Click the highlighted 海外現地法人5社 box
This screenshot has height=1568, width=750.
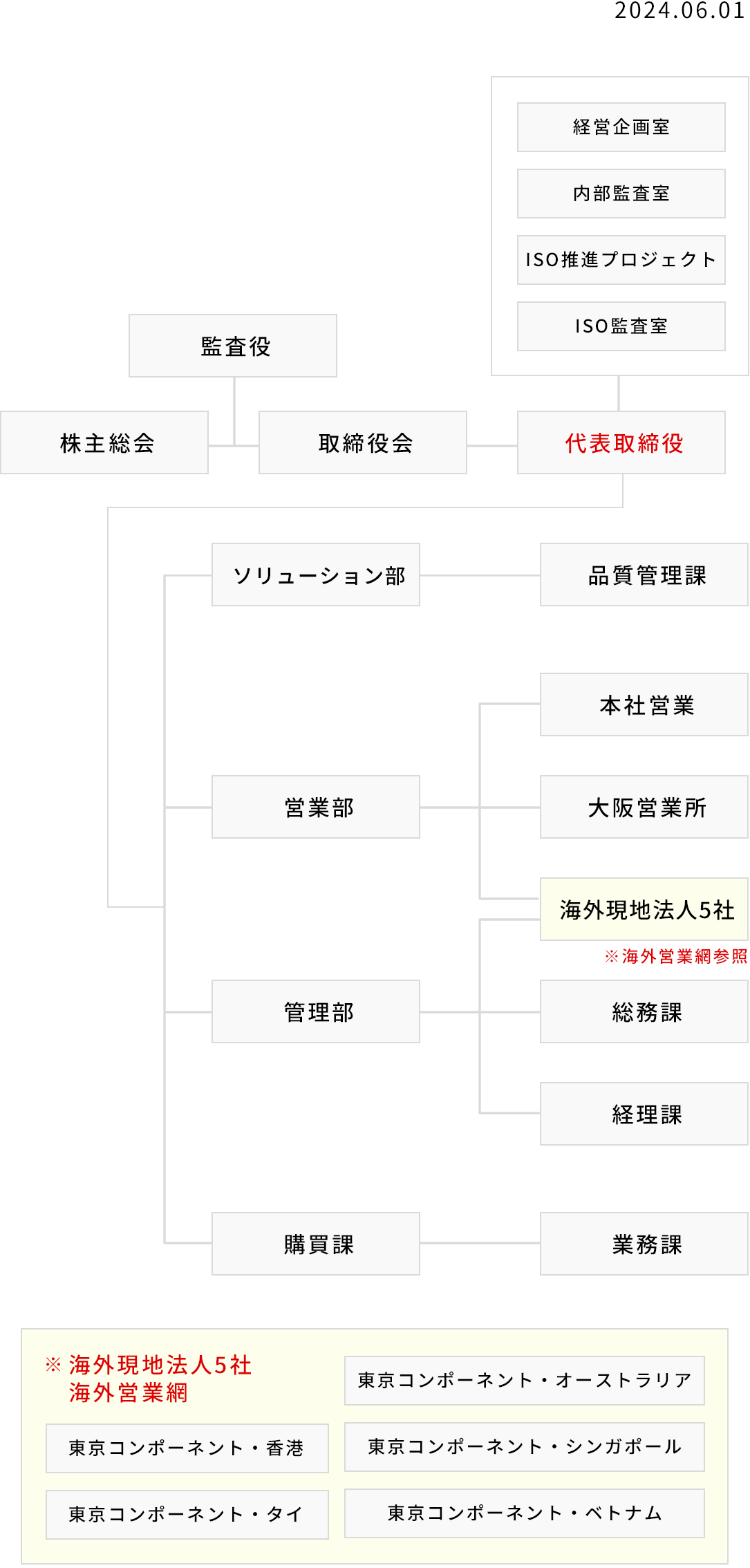(644, 909)
